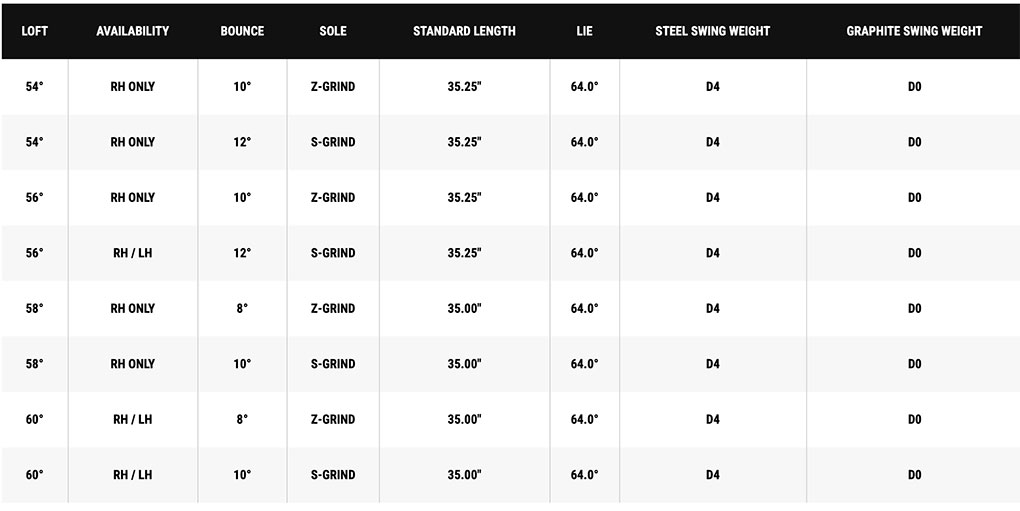Select the GRAPHITE SWING WEIGHT header
Screen dimensions: 1020x511
(x=914, y=31)
